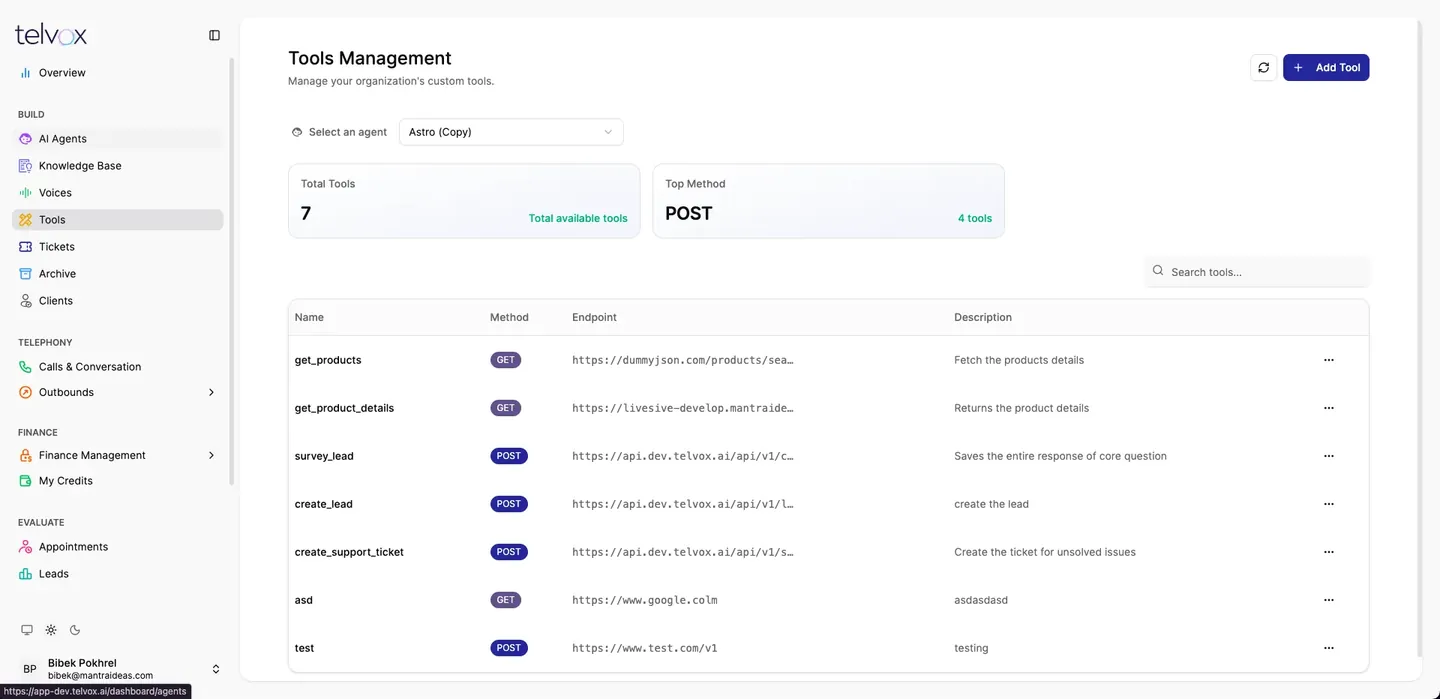The width and height of the screenshot is (1440, 699).
Task: Click the POST badge in test row
Action: (509, 648)
